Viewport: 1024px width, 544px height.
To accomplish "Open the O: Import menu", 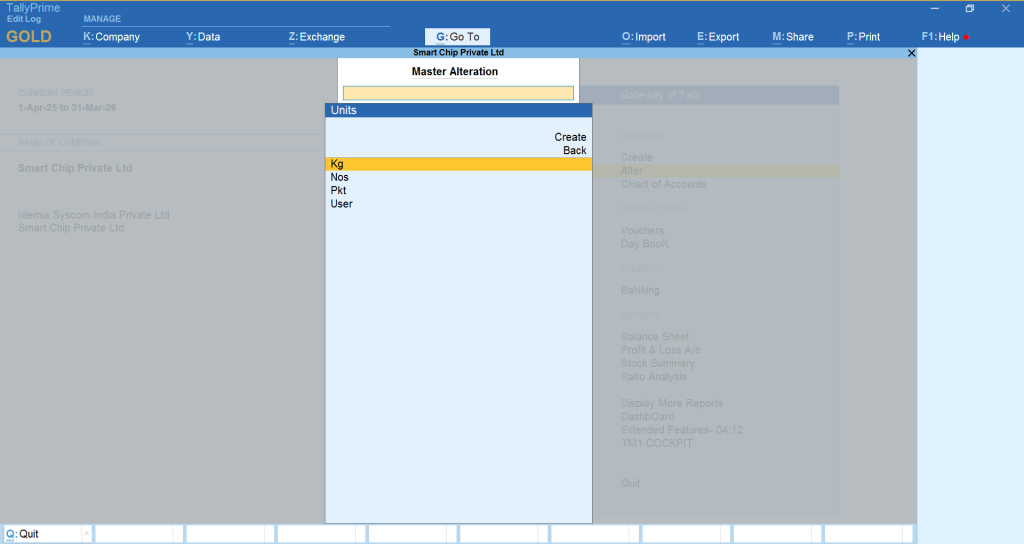I will [x=643, y=37].
